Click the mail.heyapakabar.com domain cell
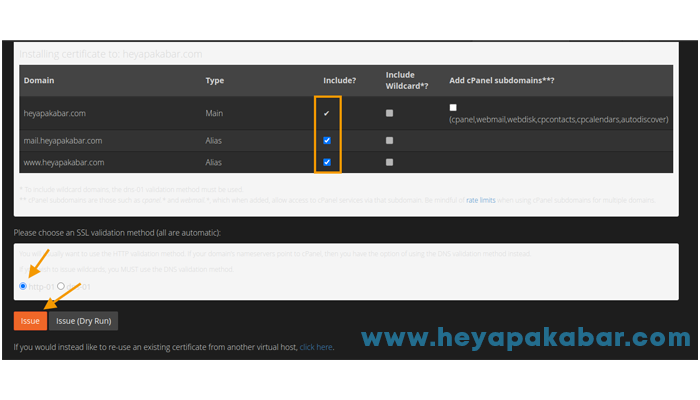700x400 pixels. (63, 141)
